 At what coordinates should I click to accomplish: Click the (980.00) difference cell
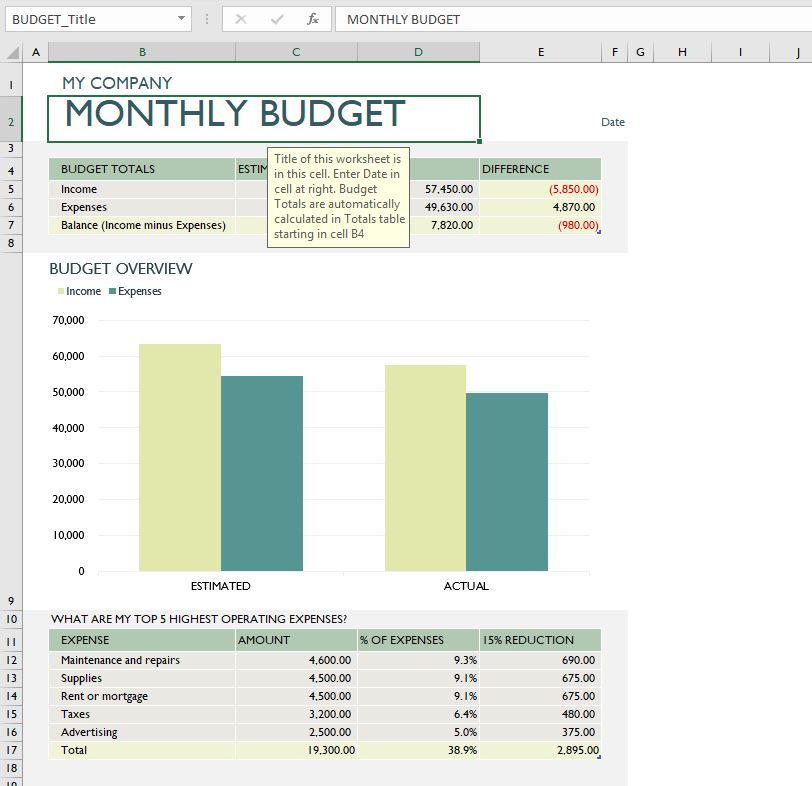tap(540, 225)
